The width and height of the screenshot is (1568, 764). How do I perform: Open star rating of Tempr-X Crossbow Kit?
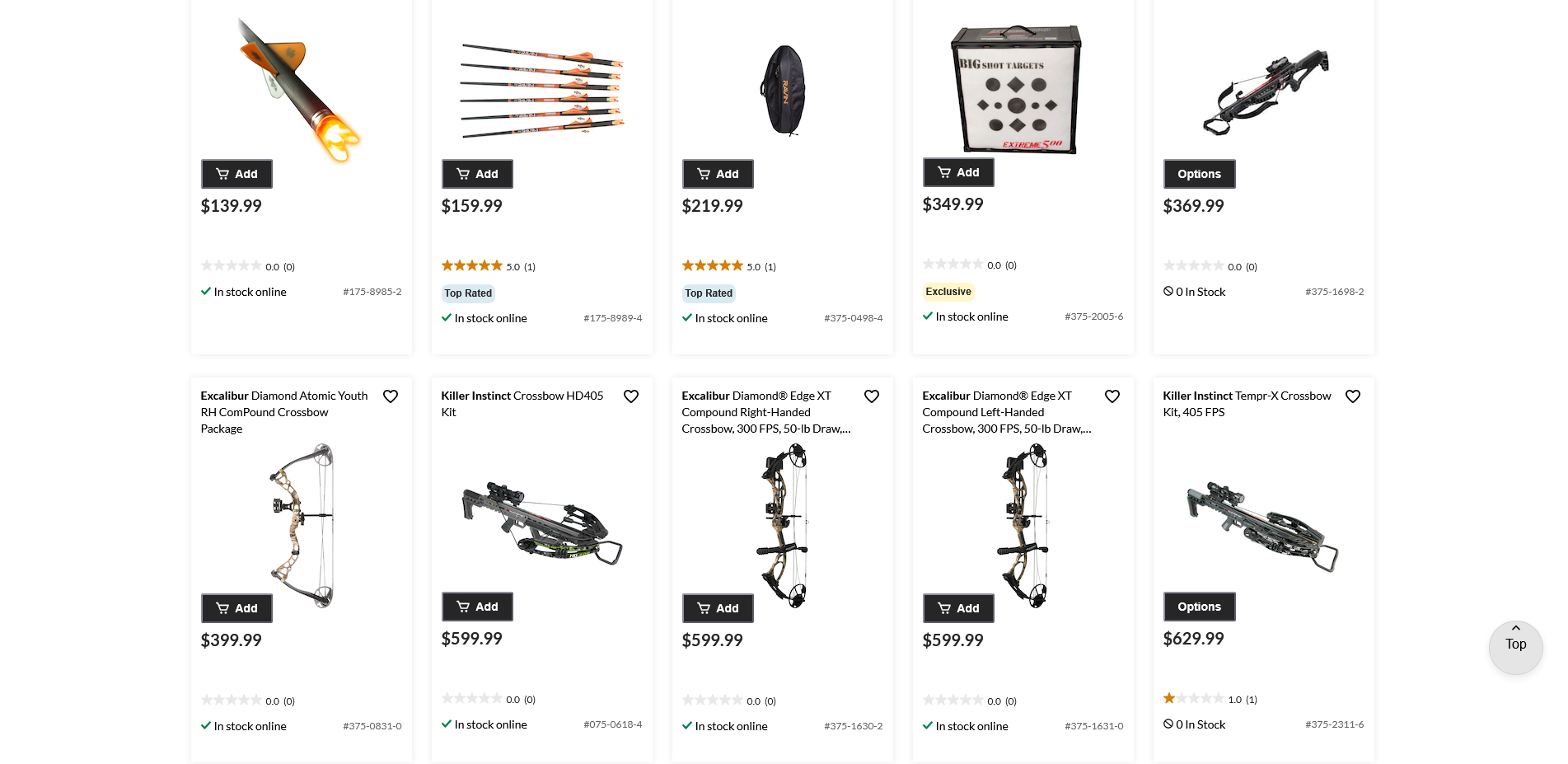[x=1210, y=699]
